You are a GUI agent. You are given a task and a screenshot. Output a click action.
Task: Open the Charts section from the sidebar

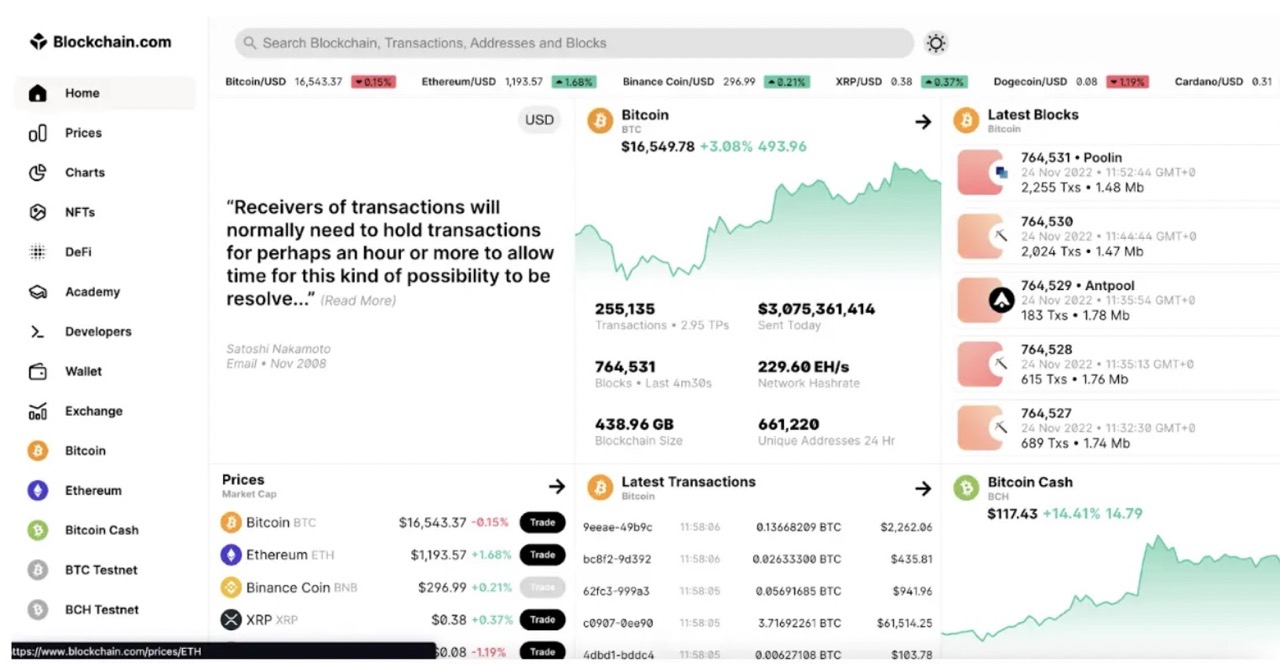coord(36,172)
